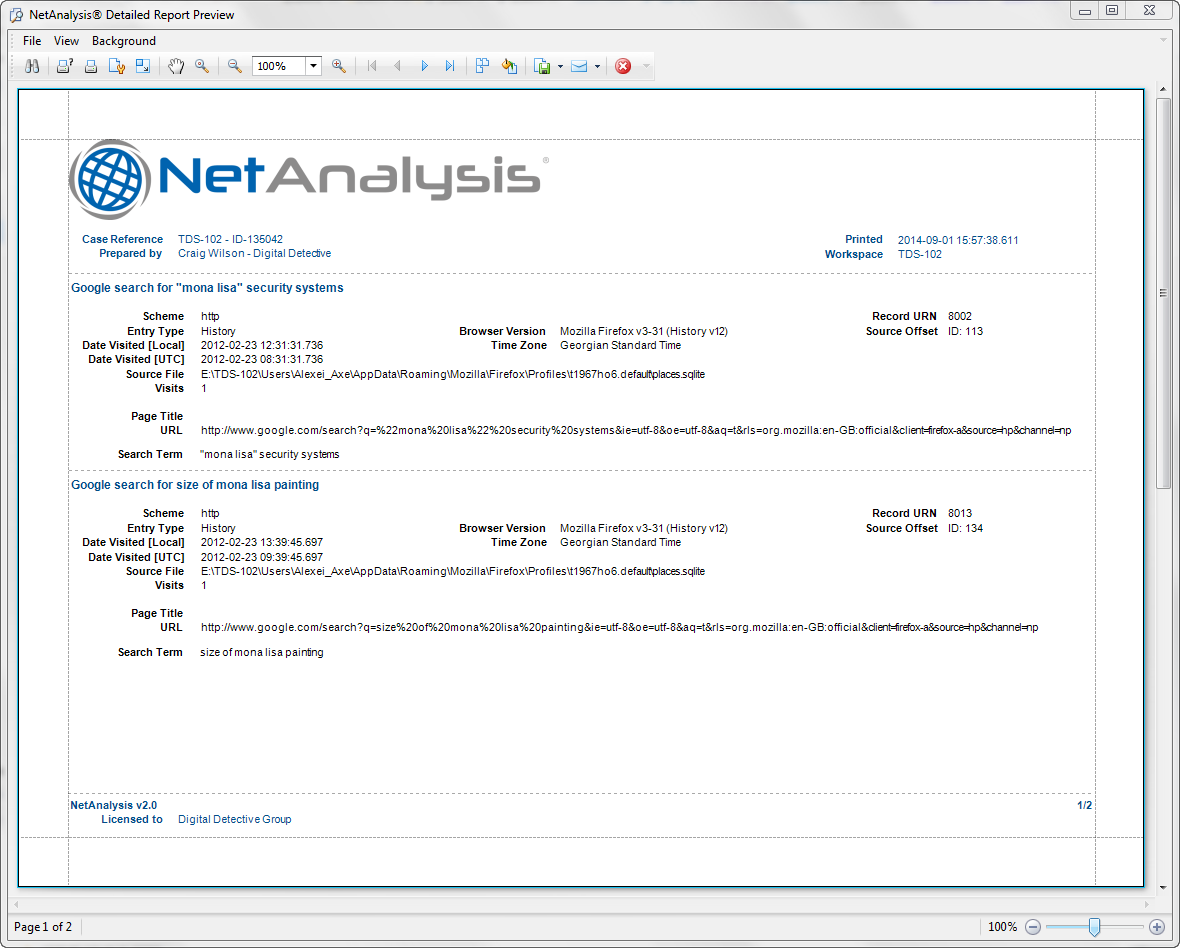Image resolution: width=1180 pixels, height=948 pixels.
Task: Click search term '"mona lisa" security systems'
Action: (269, 454)
